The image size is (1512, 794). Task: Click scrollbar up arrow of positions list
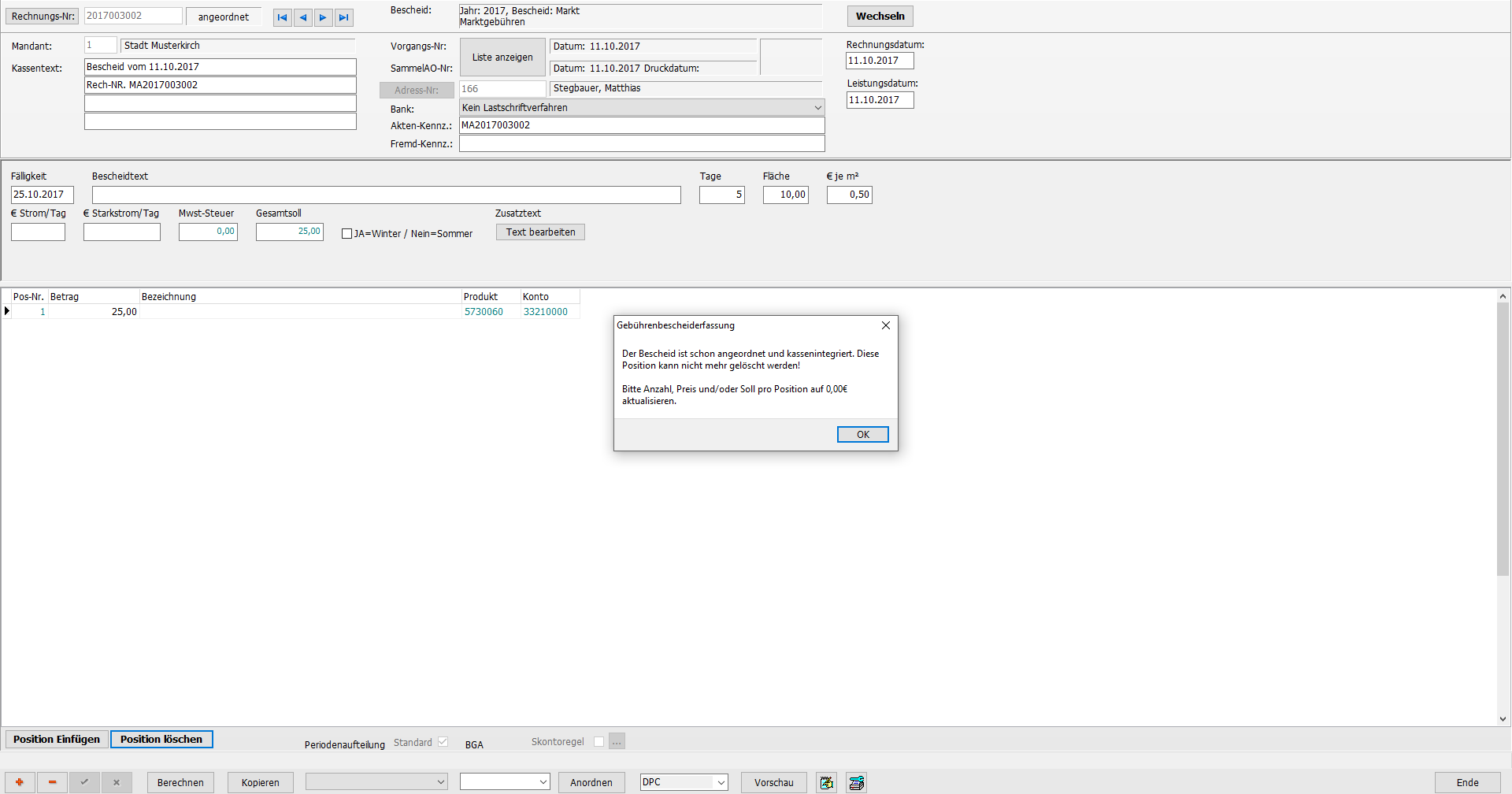pyautogui.click(x=1503, y=296)
